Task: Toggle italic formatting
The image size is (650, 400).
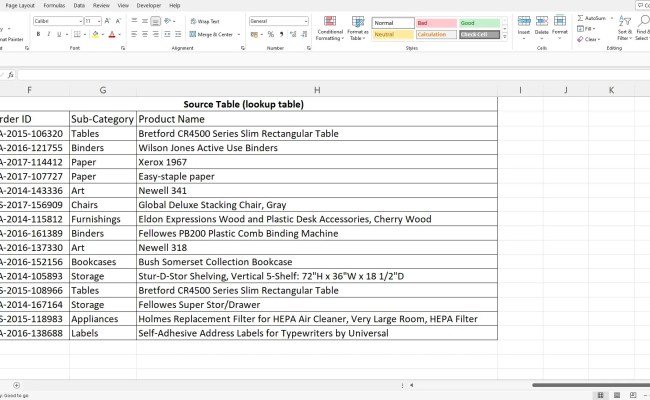Action: tap(49, 34)
